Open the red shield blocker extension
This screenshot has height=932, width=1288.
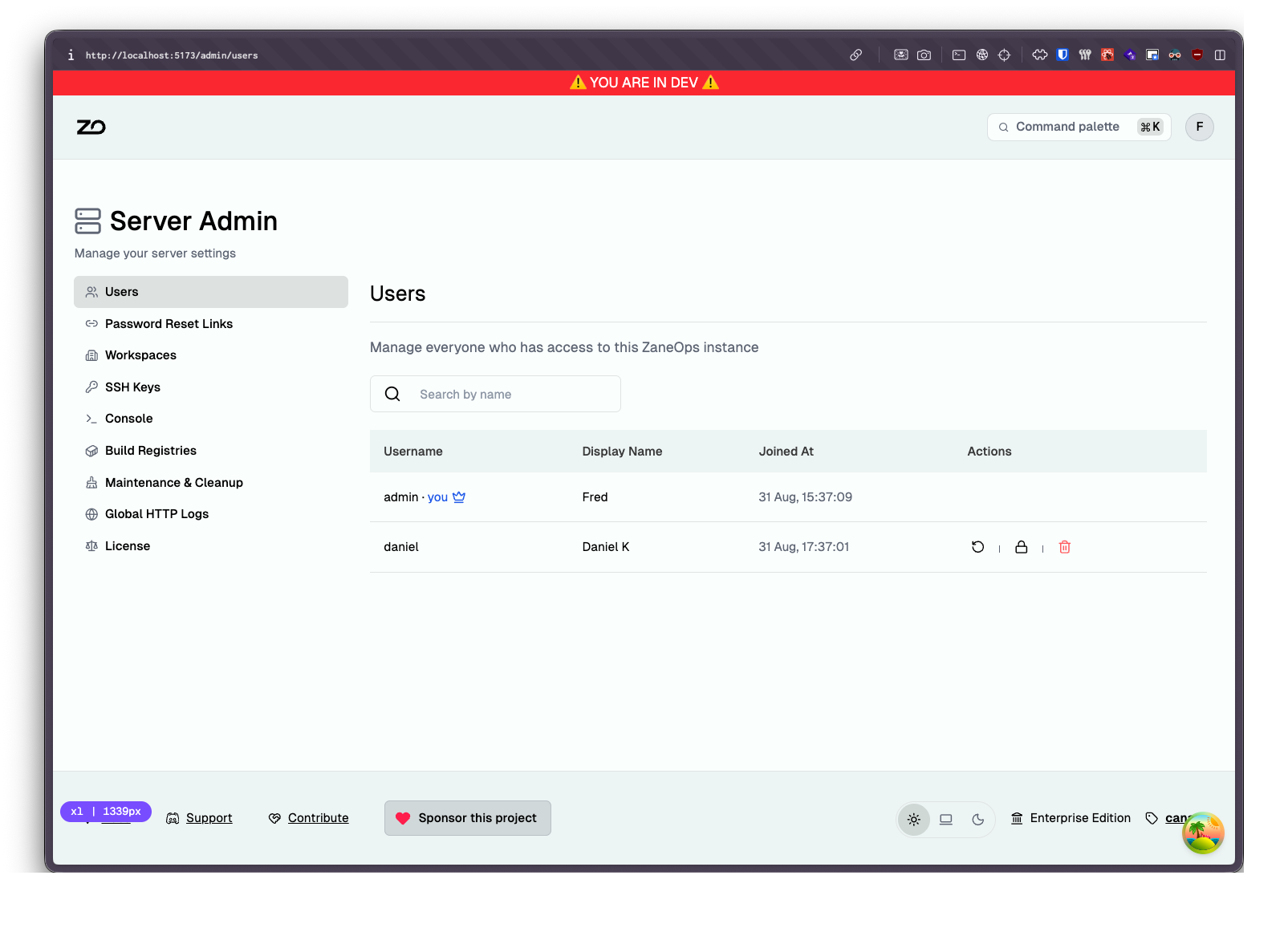pos(1197,55)
